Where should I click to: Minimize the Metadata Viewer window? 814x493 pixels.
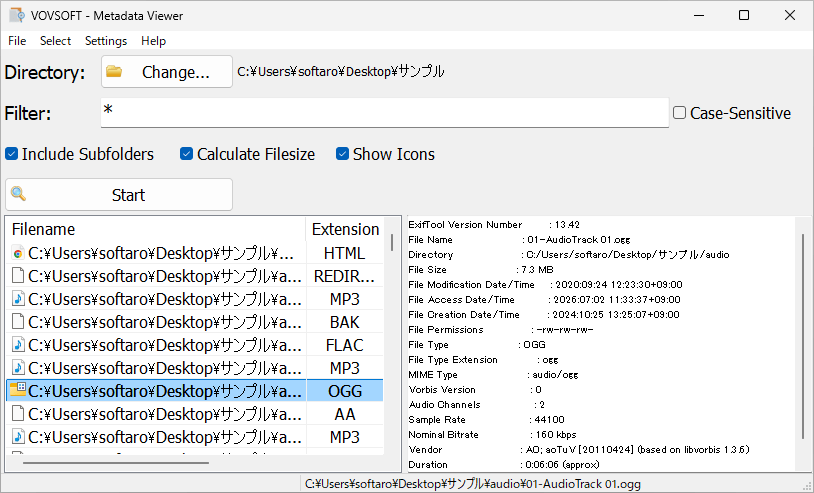pyautogui.click(x=699, y=15)
